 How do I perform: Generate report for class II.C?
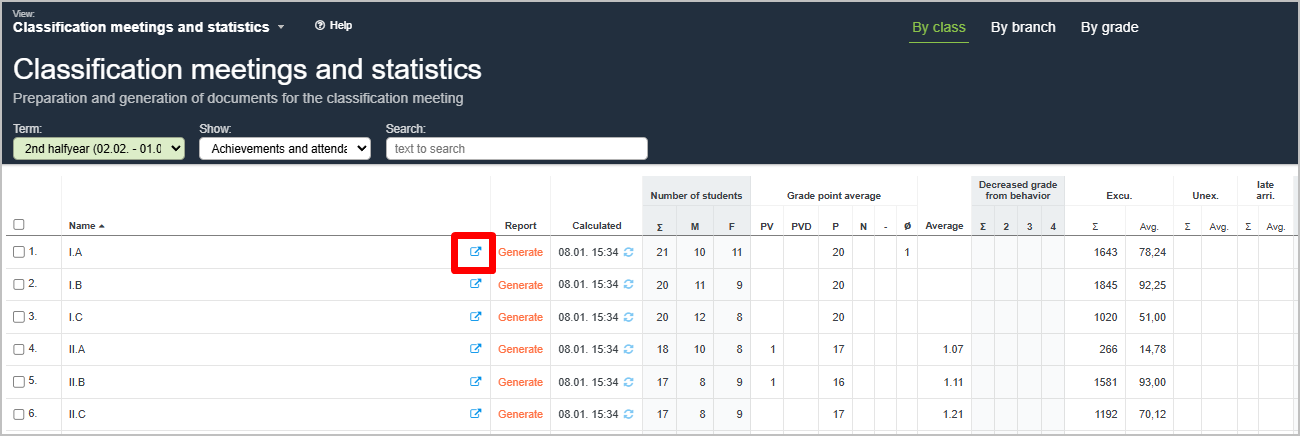coord(520,414)
